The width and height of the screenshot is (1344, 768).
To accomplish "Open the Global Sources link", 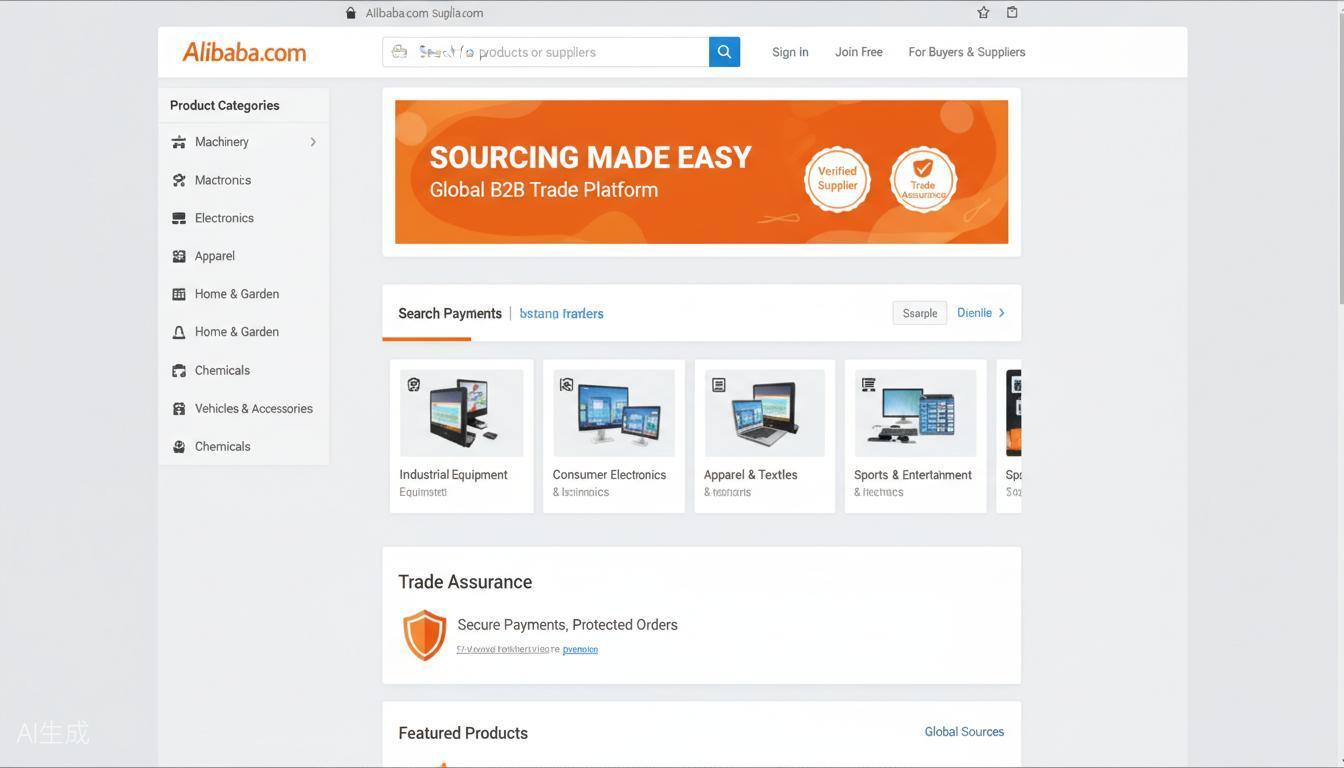I will click(964, 732).
